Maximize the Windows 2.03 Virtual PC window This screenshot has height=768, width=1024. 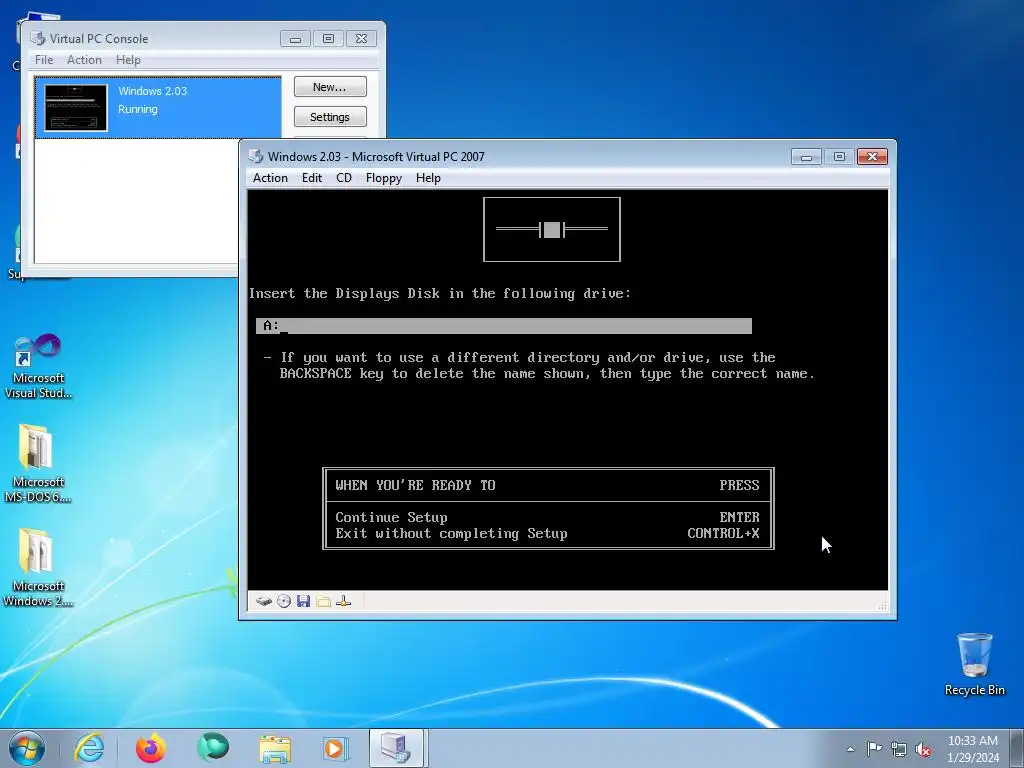coord(839,157)
